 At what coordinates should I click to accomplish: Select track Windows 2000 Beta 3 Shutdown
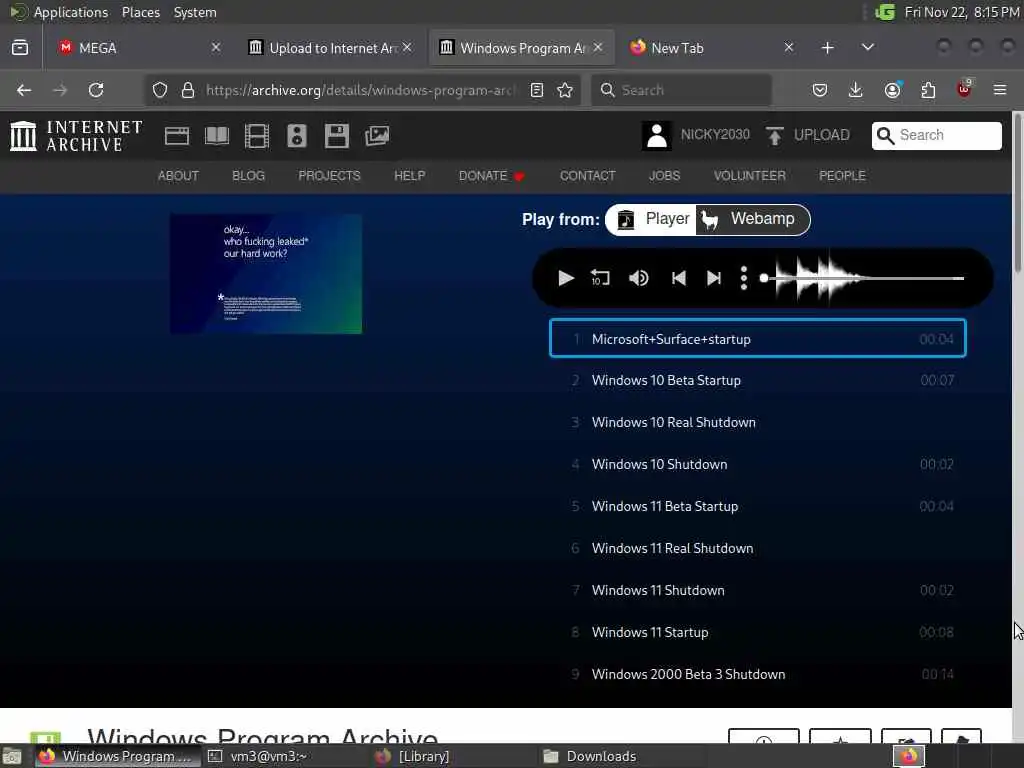758,674
